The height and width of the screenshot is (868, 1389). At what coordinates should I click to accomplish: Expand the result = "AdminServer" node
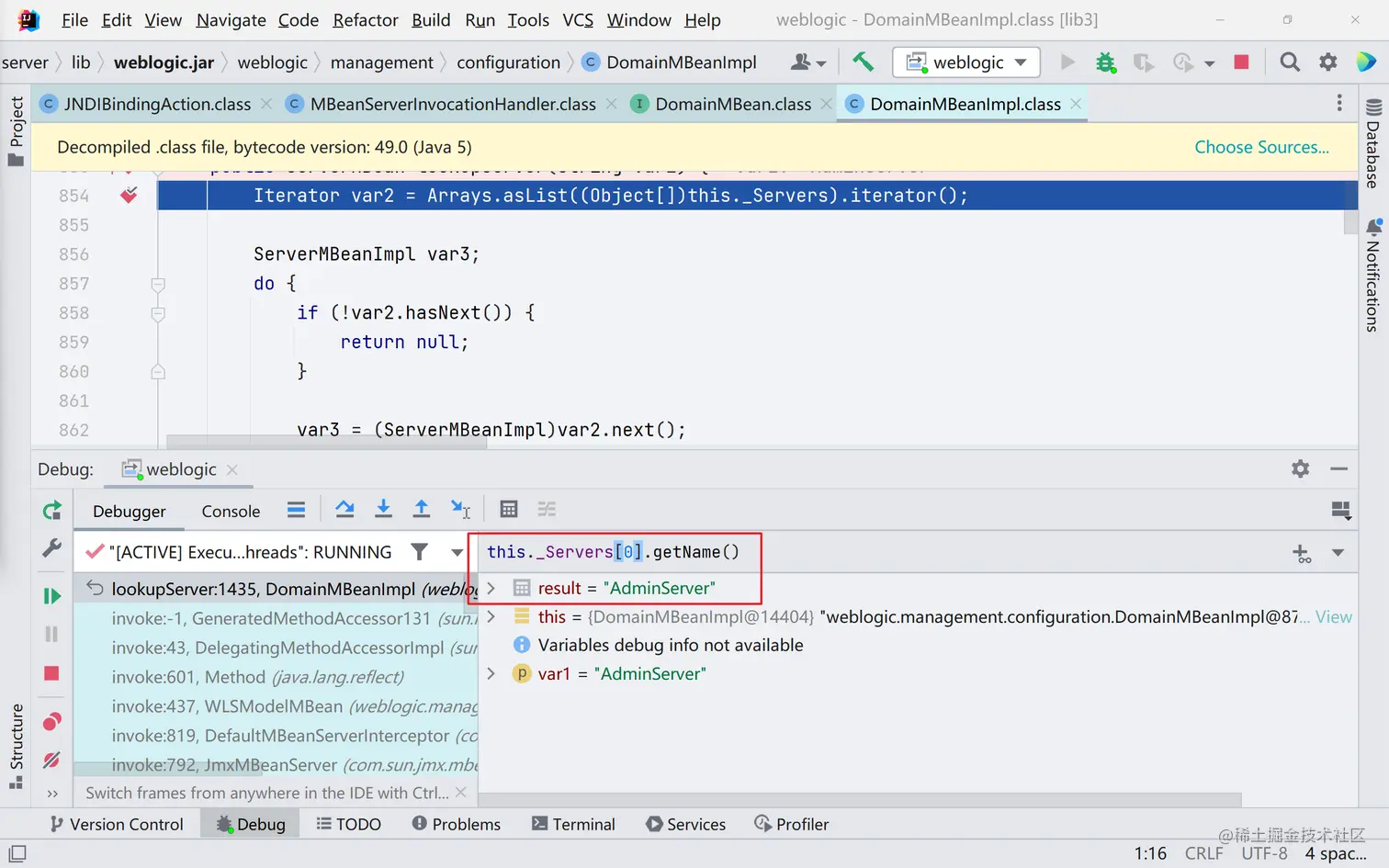point(491,588)
